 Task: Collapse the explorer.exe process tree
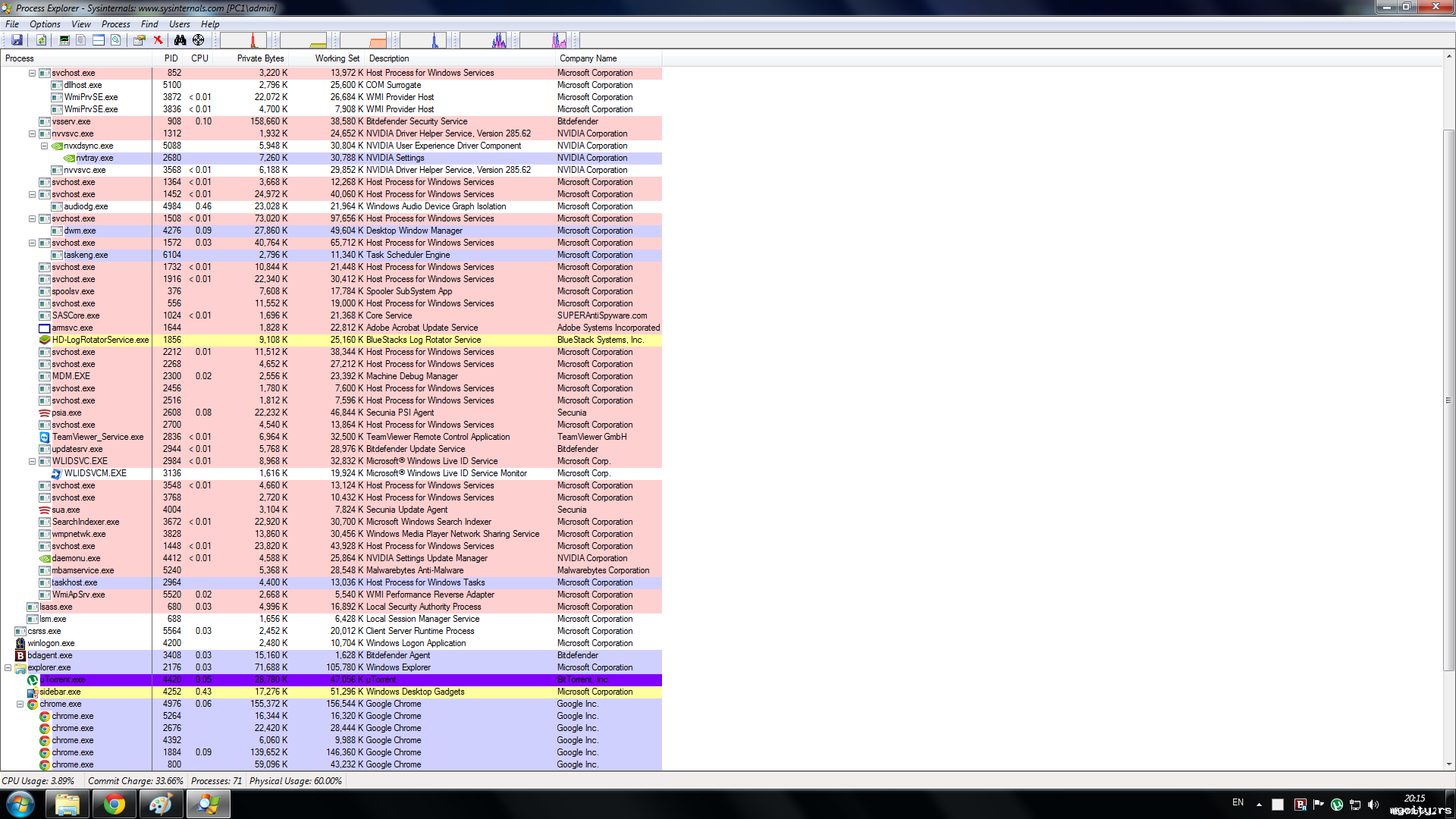[8, 667]
